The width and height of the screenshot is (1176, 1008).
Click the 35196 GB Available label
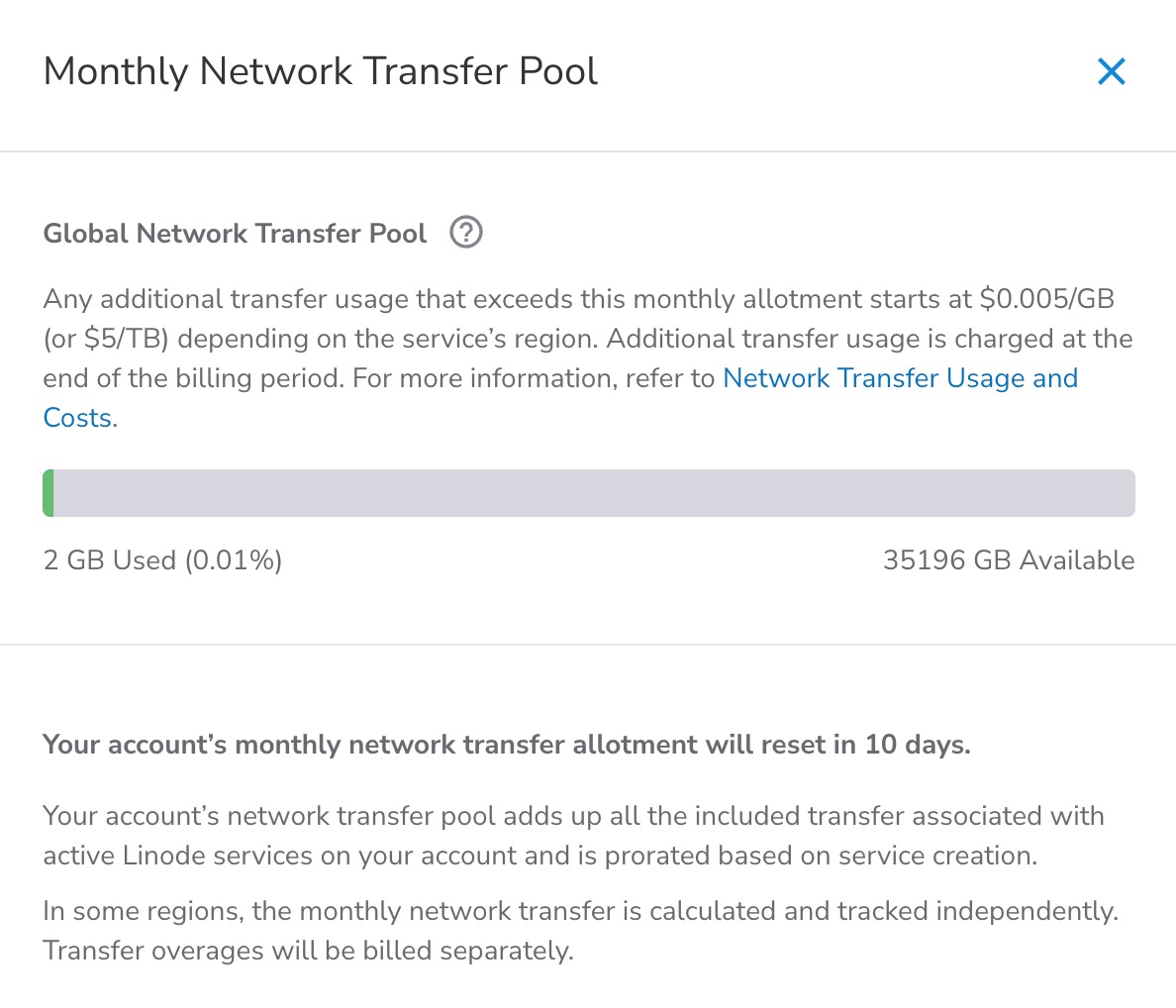1008,560
